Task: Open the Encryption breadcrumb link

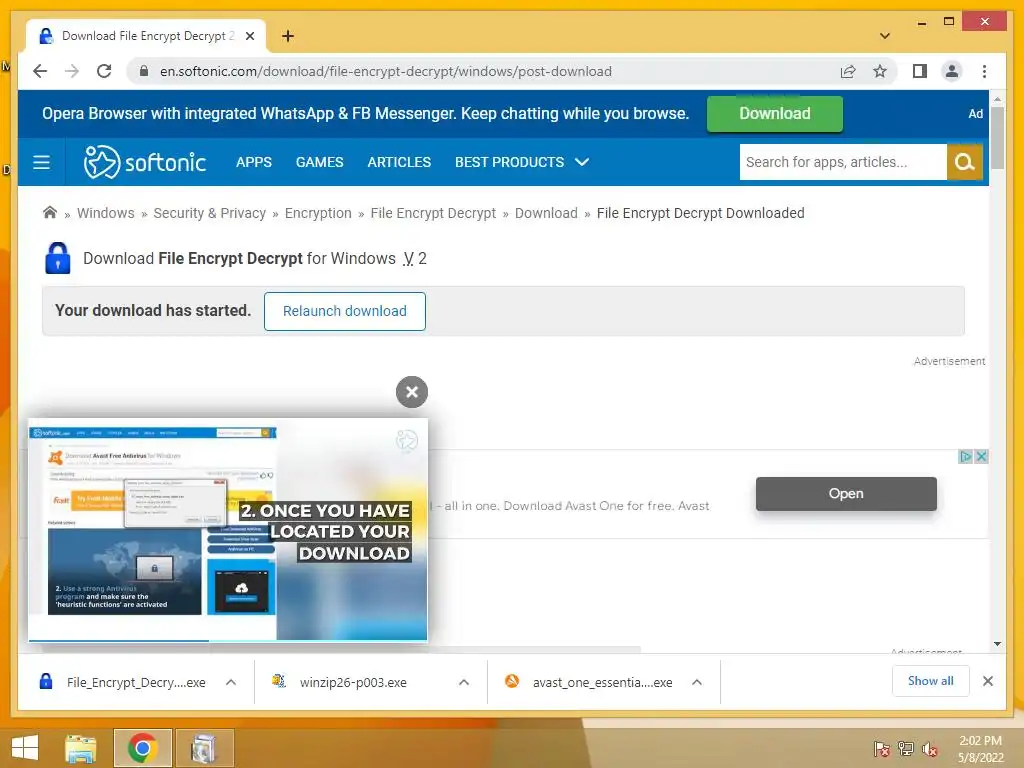Action: pos(318,213)
